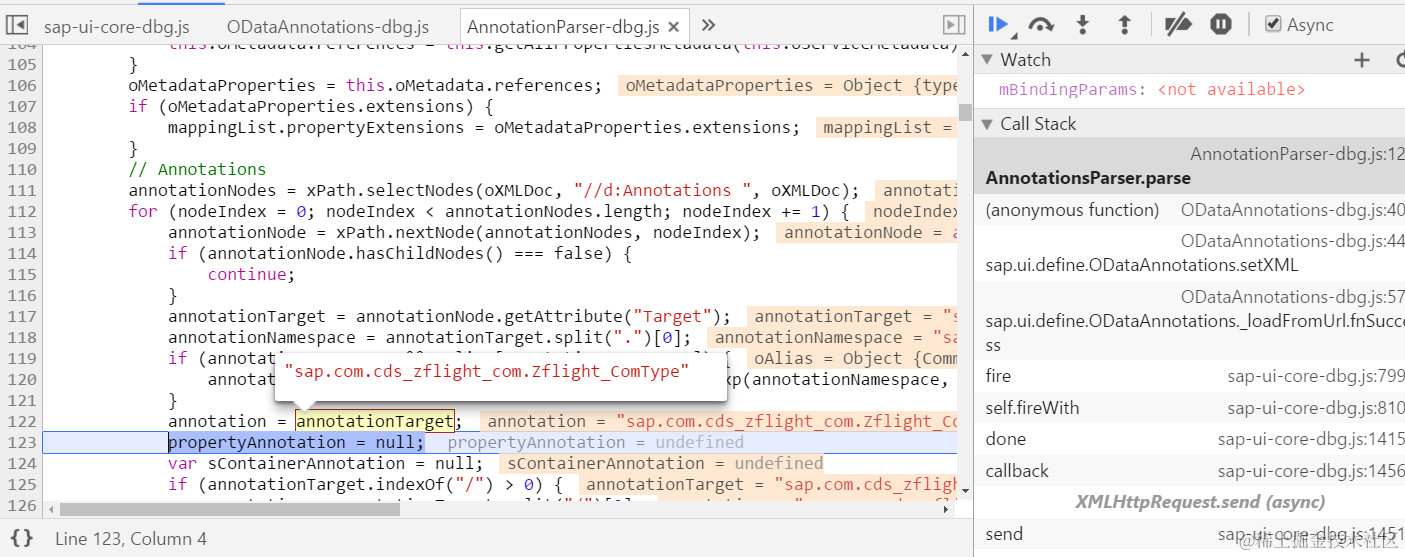Select the self.fireWith call frame
Image resolution: width=1405 pixels, height=557 pixels.
1189,408
